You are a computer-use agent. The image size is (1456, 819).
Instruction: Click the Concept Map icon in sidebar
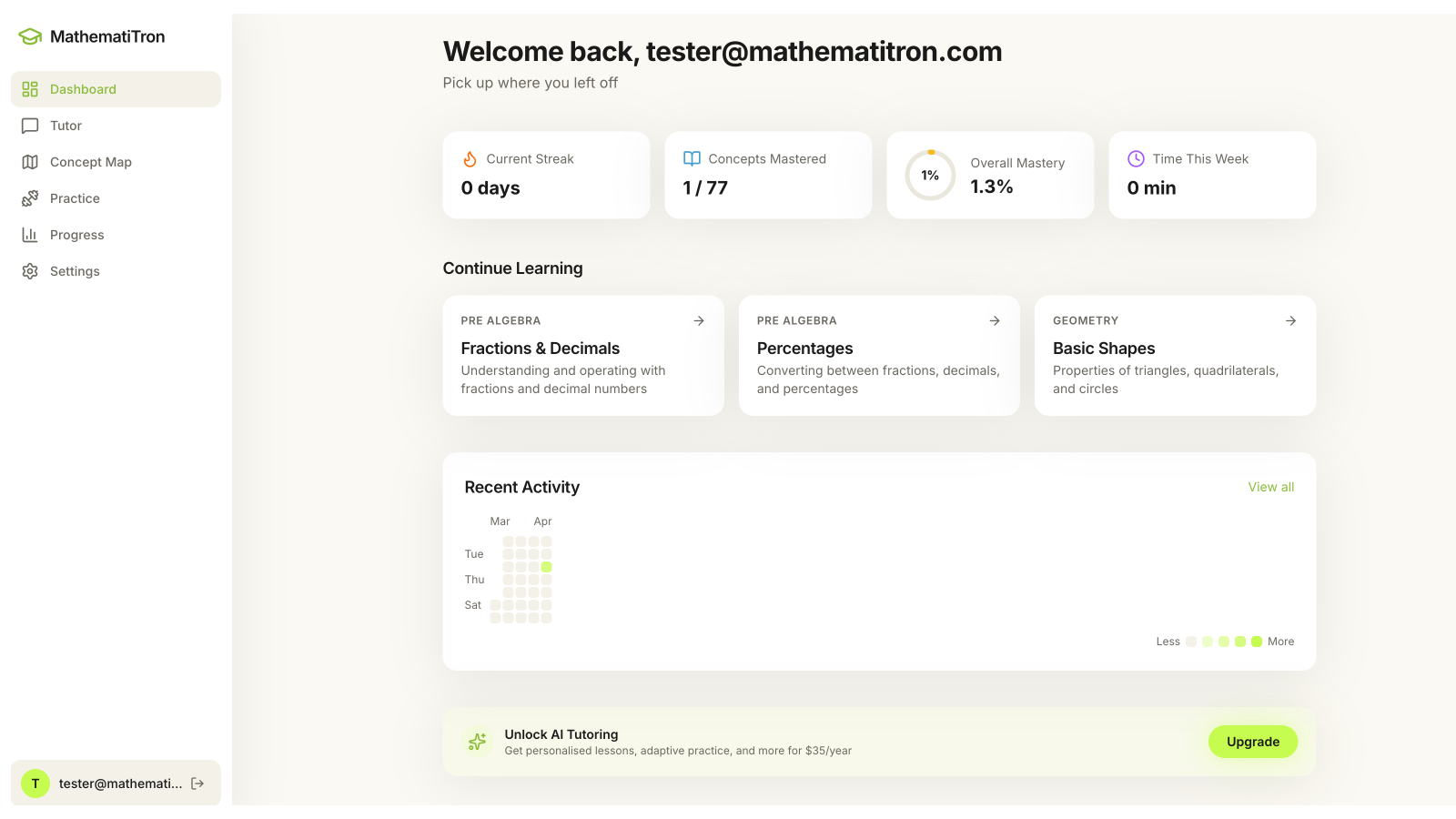point(30,162)
